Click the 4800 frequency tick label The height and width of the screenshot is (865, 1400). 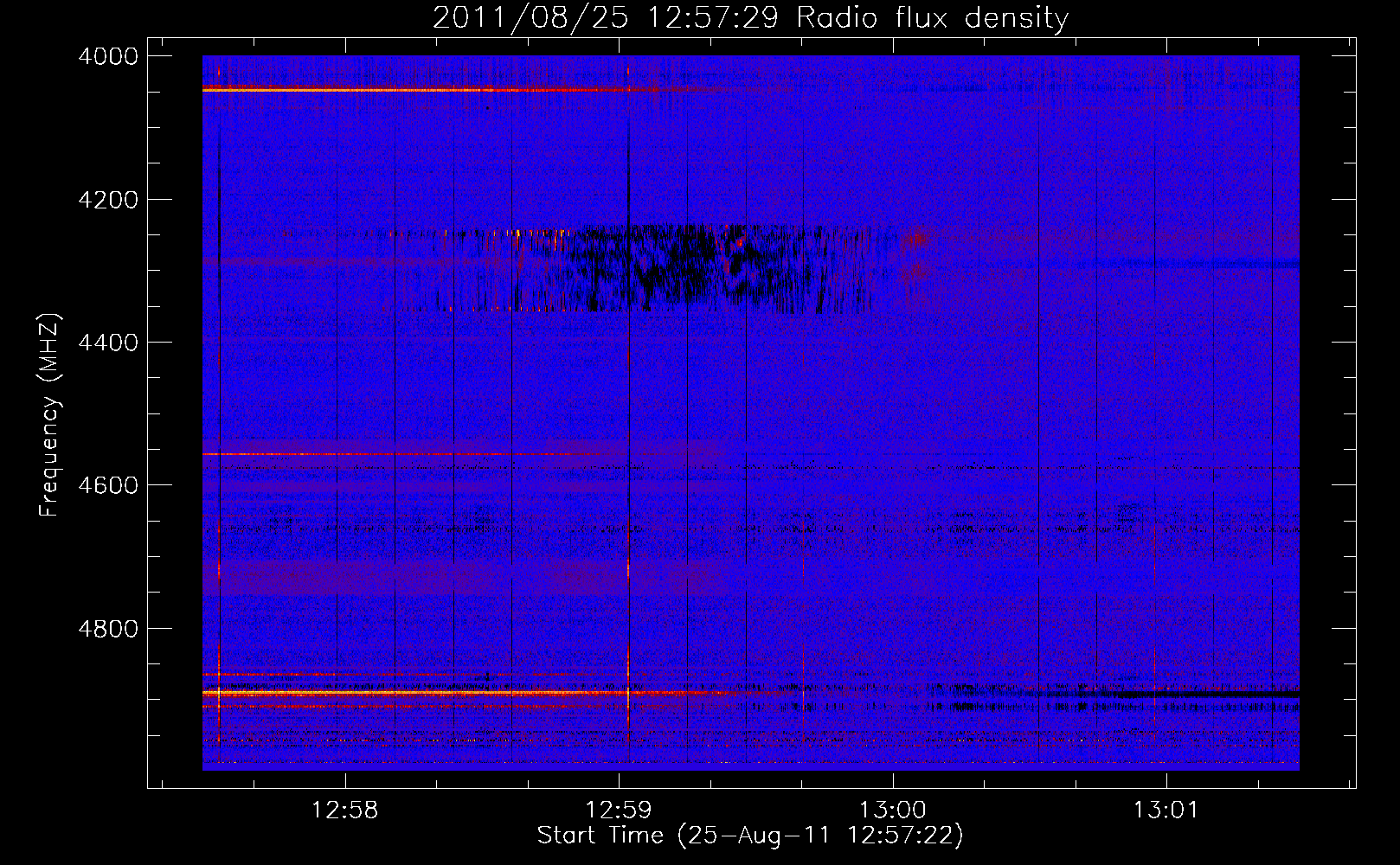coord(108,628)
